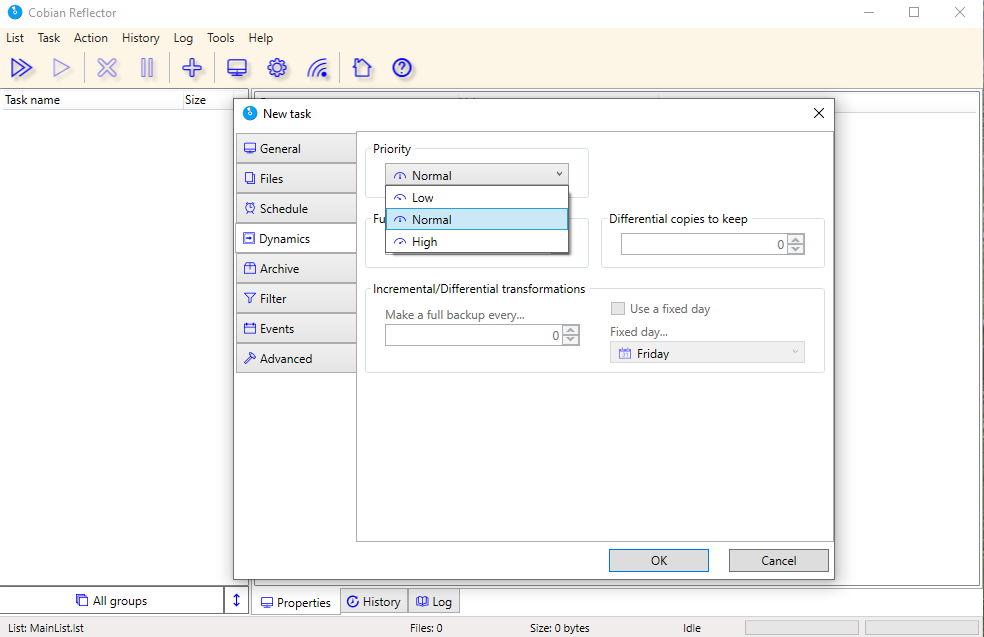This screenshot has width=984, height=637.
Task: Click Size: 0 bytes status text
Action: 559,628
